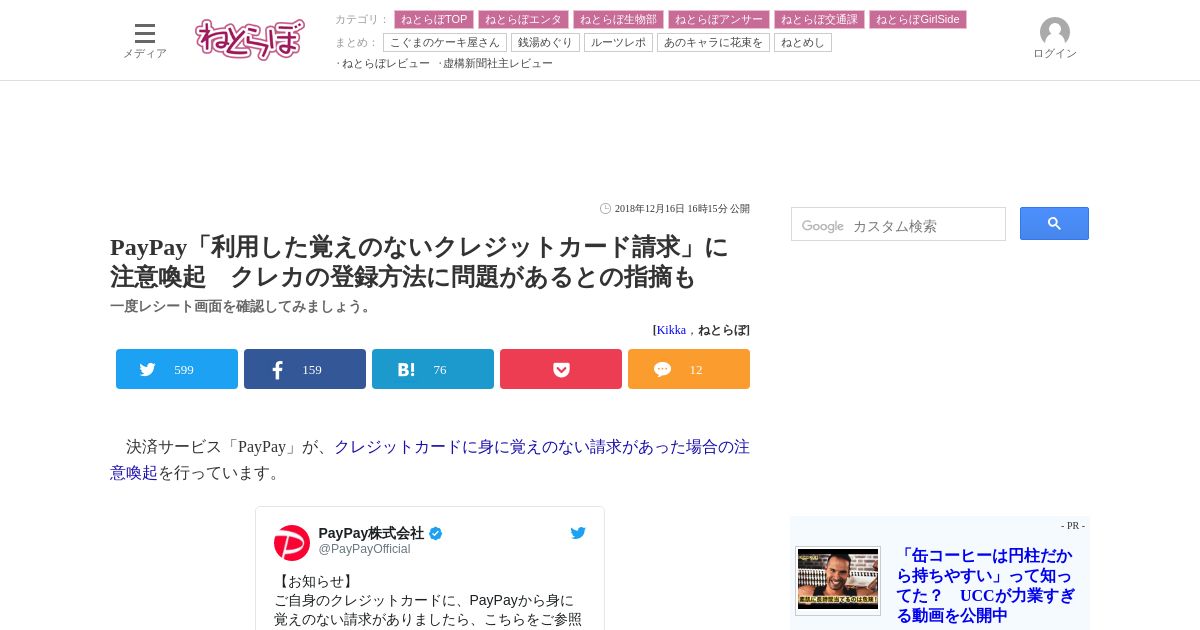Screen dimensions: 1200x630
Task: Open the 12 comments bubble
Action: coord(689,369)
